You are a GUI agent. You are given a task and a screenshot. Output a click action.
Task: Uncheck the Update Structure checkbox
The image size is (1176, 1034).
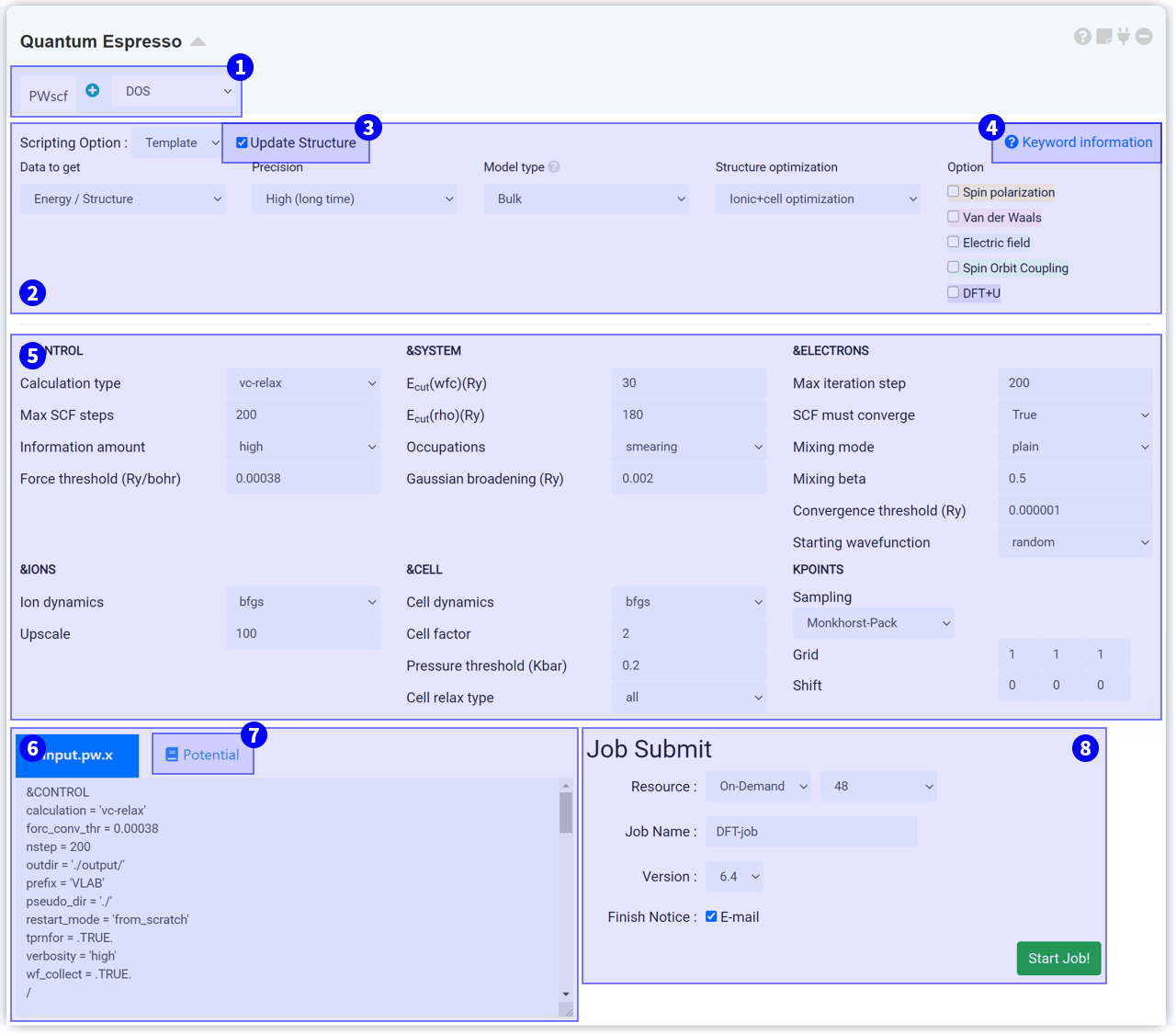(242, 142)
